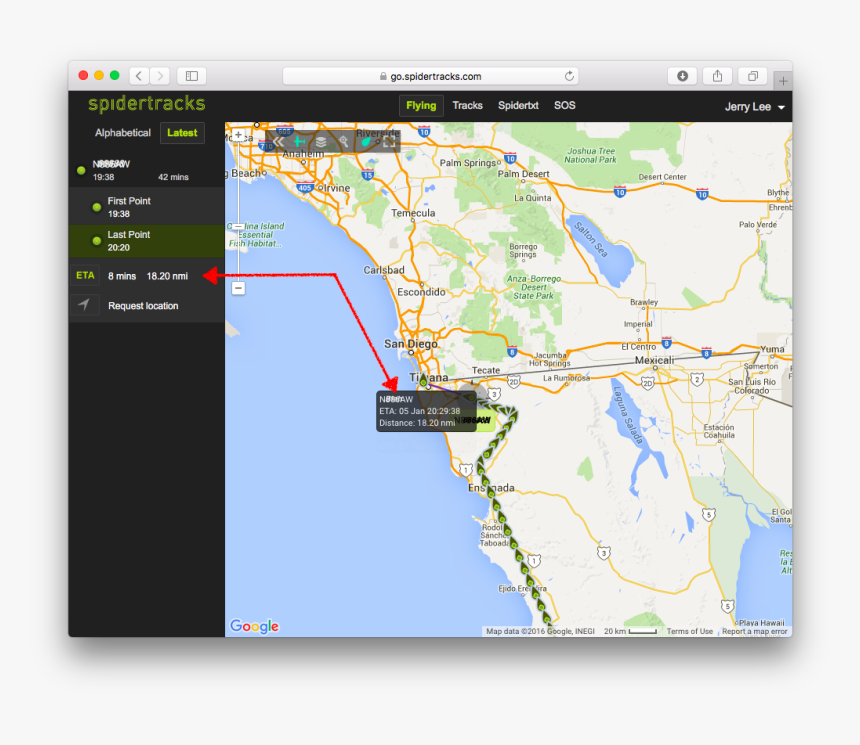
Task: Open the Safari share menu
Action: click(x=717, y=76)
